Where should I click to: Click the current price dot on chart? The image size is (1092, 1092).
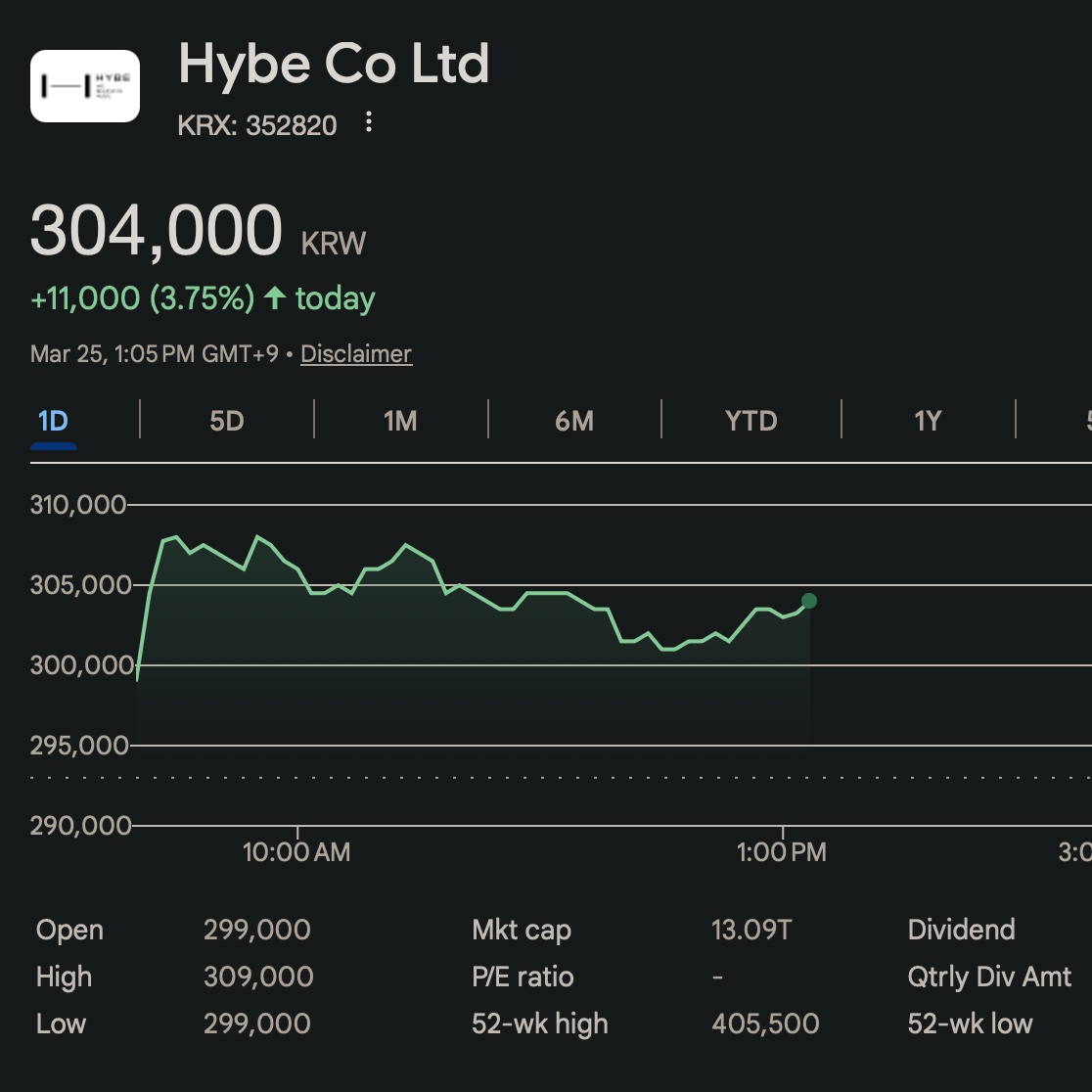pyautogui.click(x=808, y=601)
